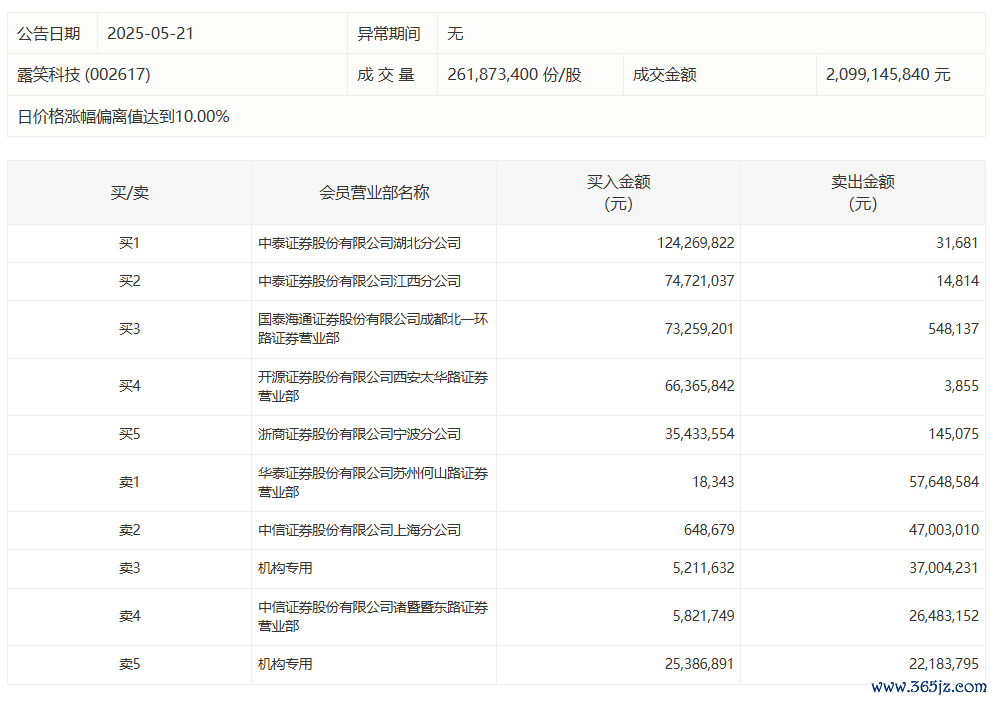
Task: Click the 异常期间 label
Action: click(389, 34)
